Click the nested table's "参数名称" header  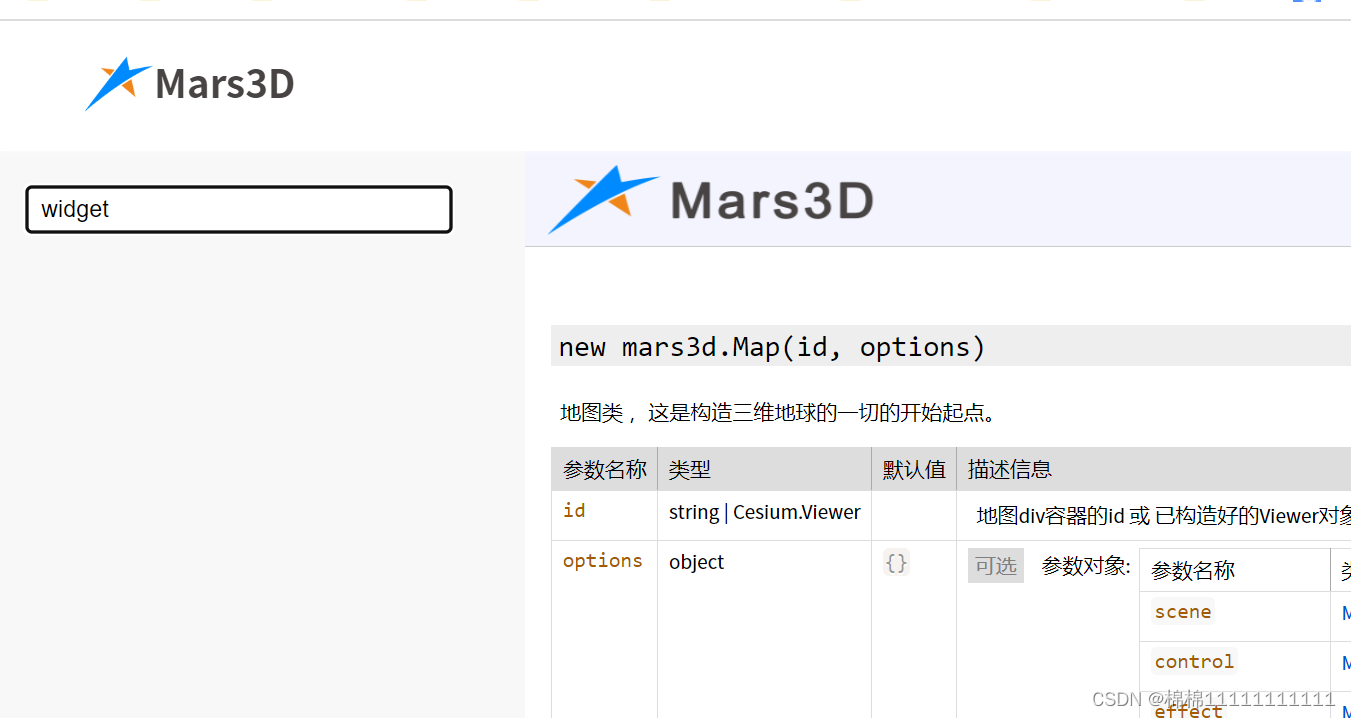(x=1193, y=570)
